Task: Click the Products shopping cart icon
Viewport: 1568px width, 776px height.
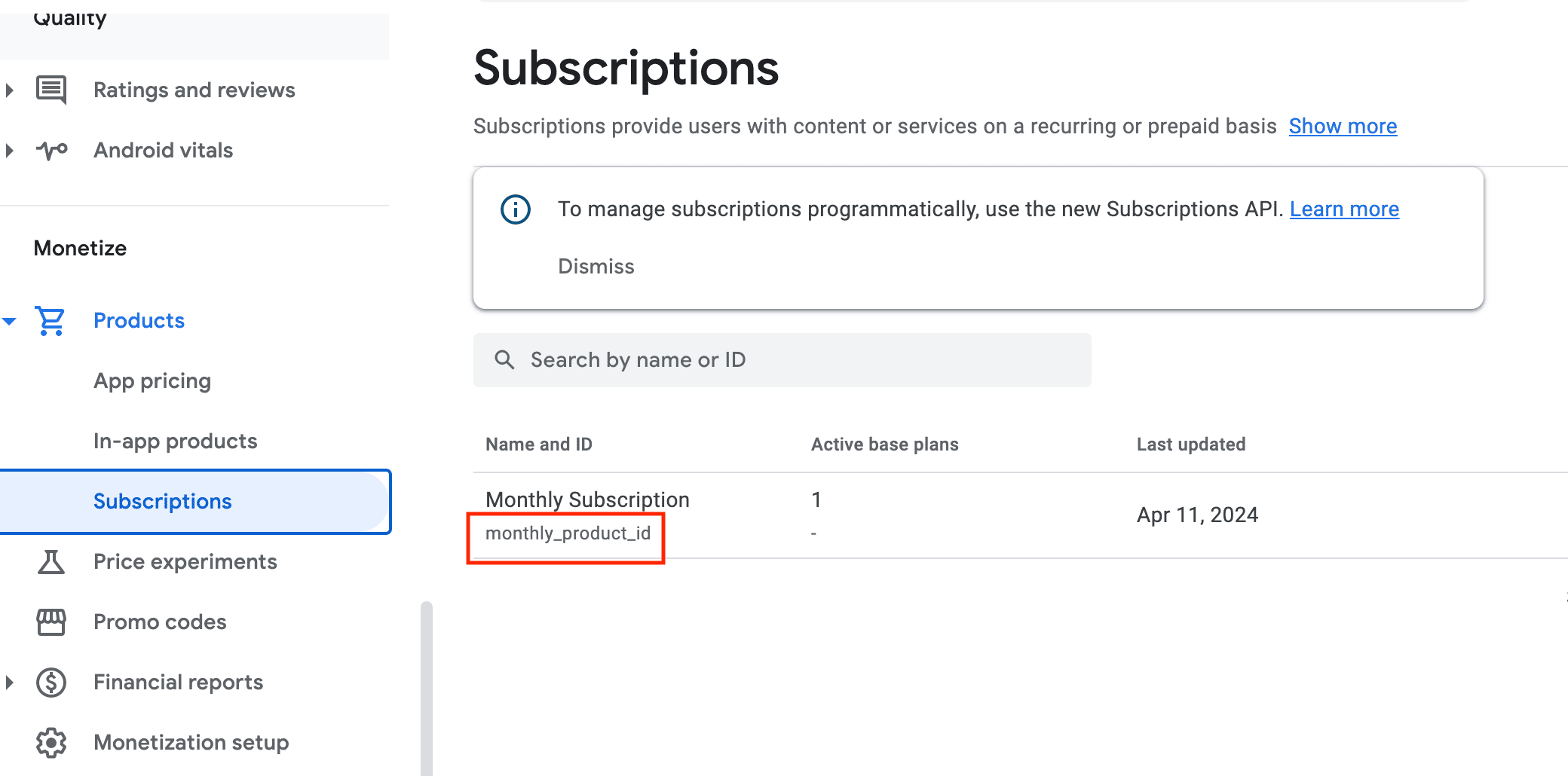Action: point(51,320)
